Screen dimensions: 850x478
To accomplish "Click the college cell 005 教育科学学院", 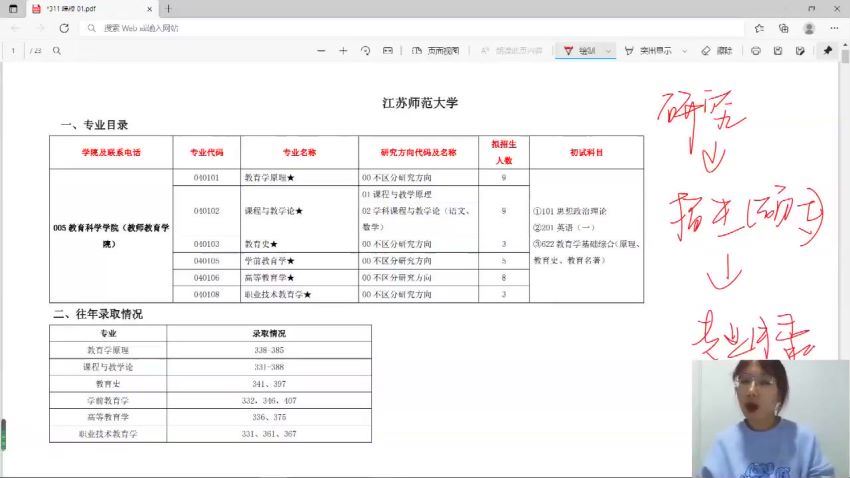I will tap(111, 236).
